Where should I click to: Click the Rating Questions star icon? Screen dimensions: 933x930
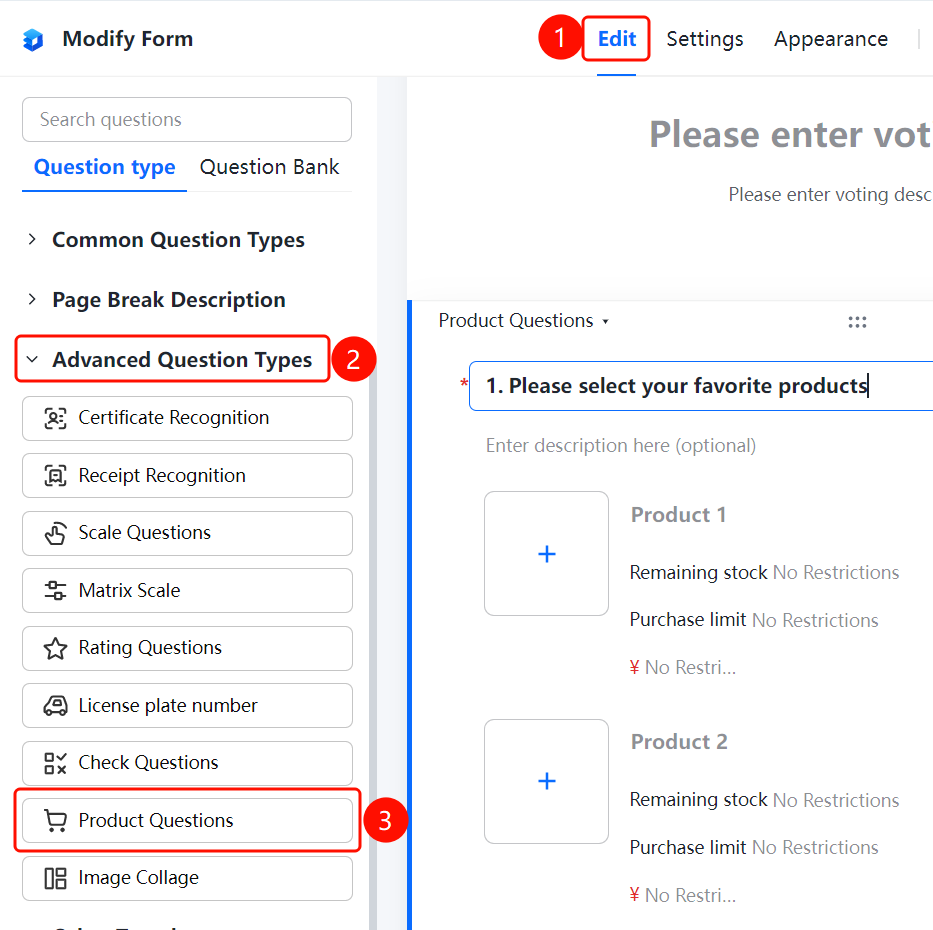(x=55, y=648)
